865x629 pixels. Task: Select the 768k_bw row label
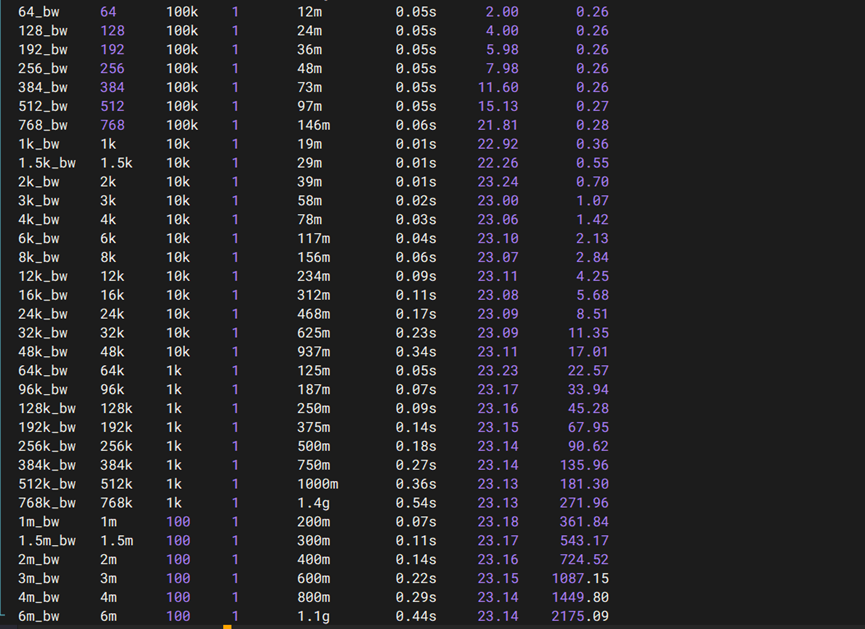(47, 503)
